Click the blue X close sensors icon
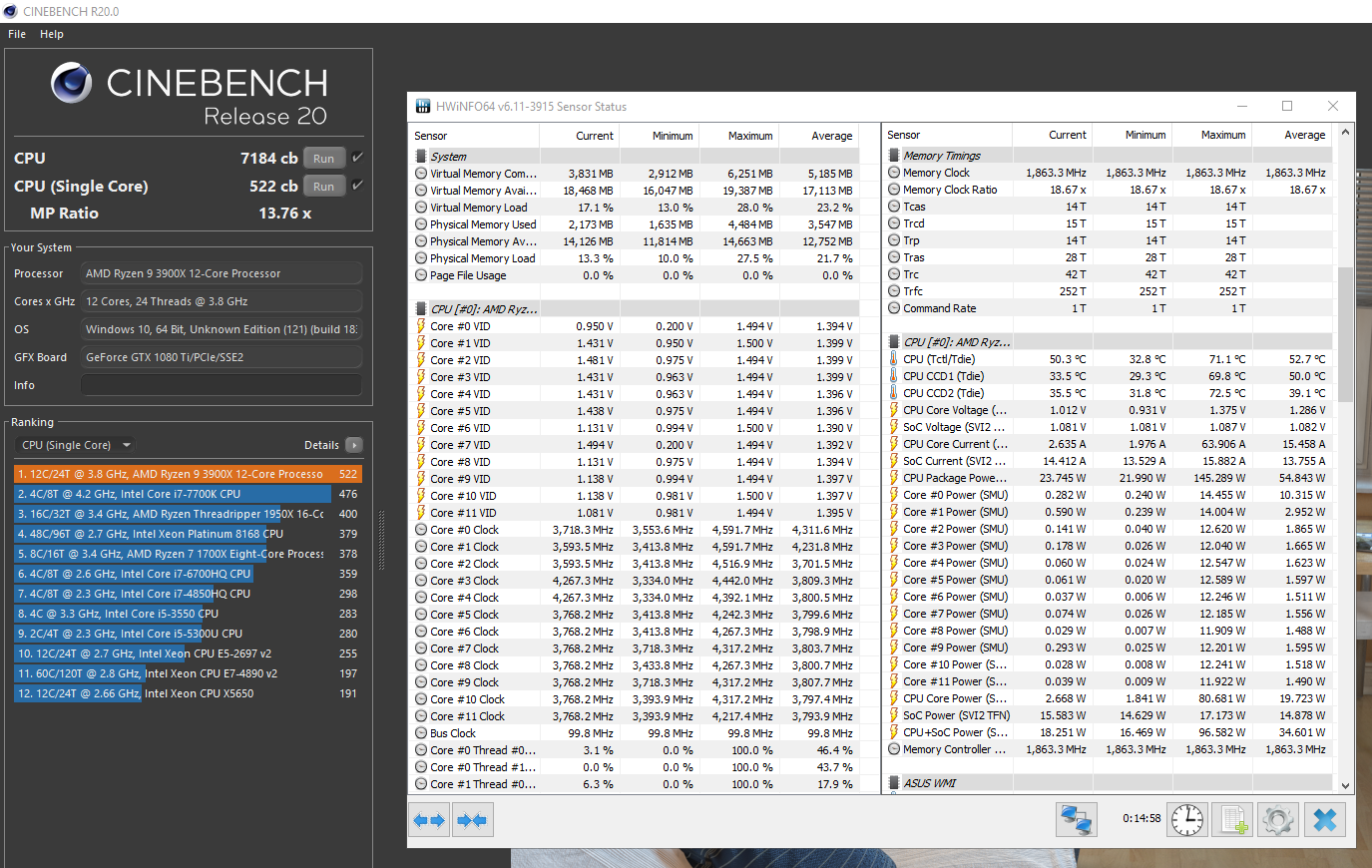1372x868 pixels. click(1325, 820)
